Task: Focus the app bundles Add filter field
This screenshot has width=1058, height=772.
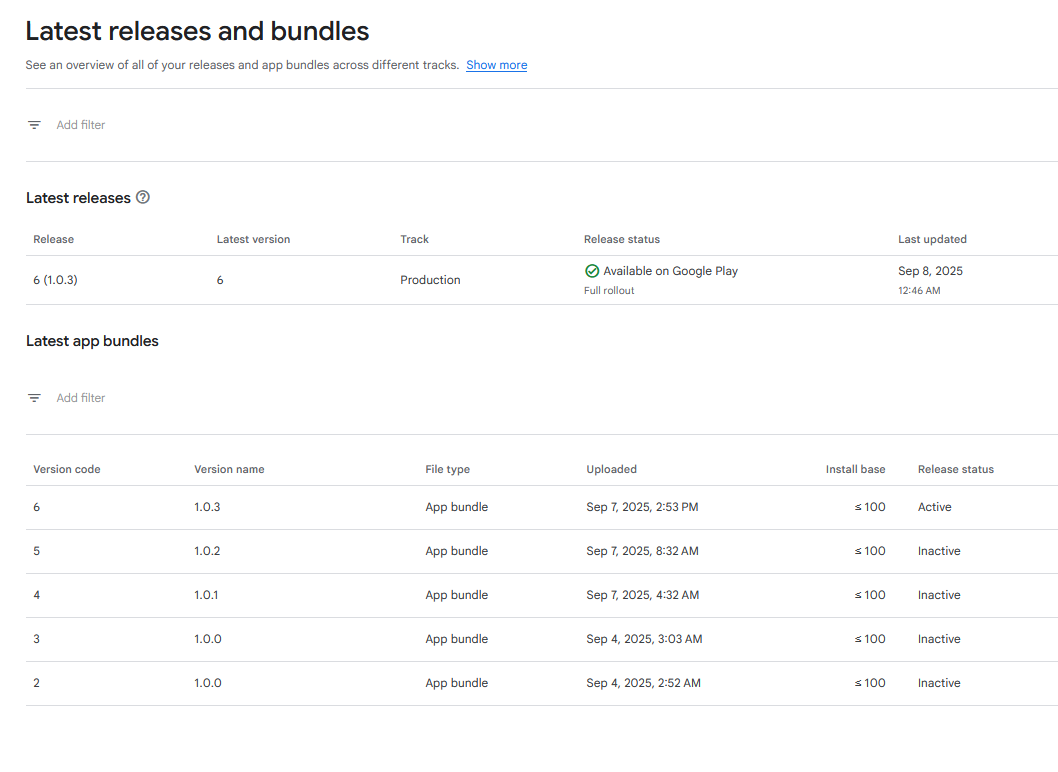Action: (81, 398)
